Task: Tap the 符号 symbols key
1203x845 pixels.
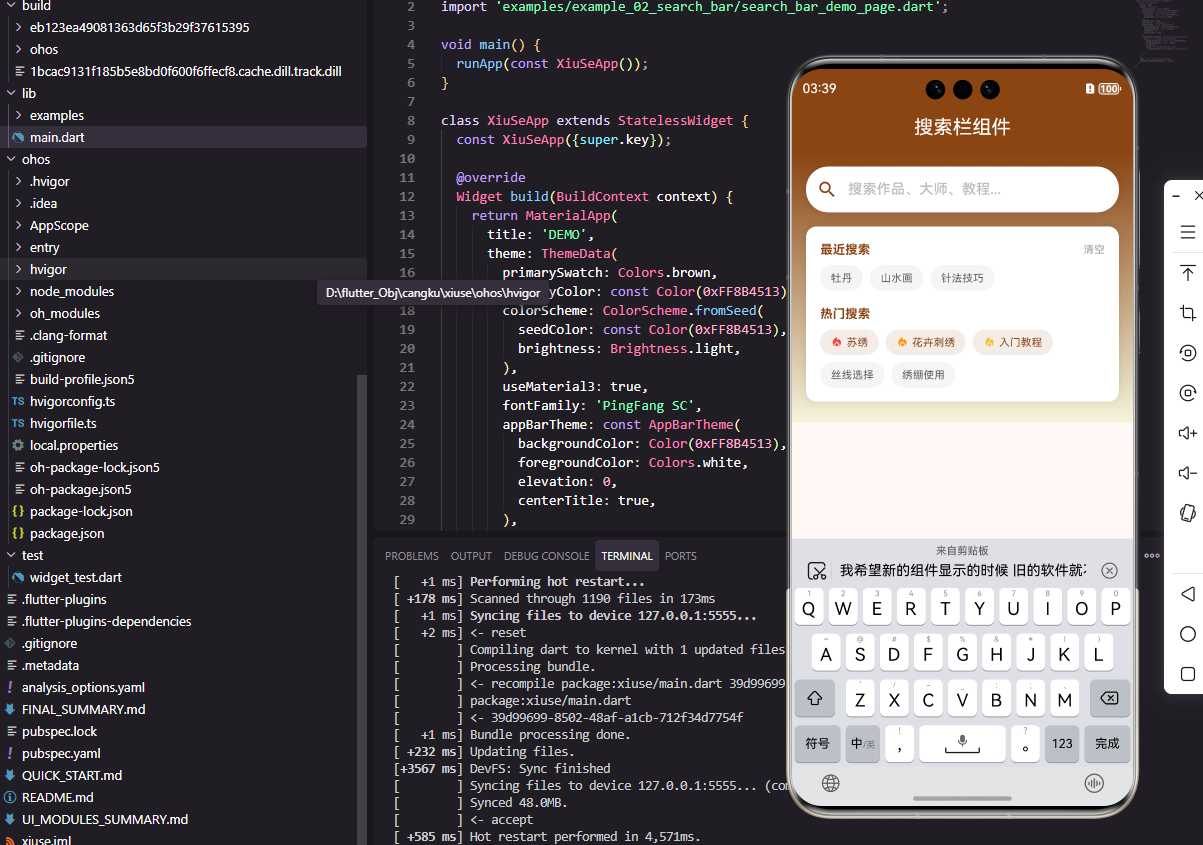Action: [817, 743]
